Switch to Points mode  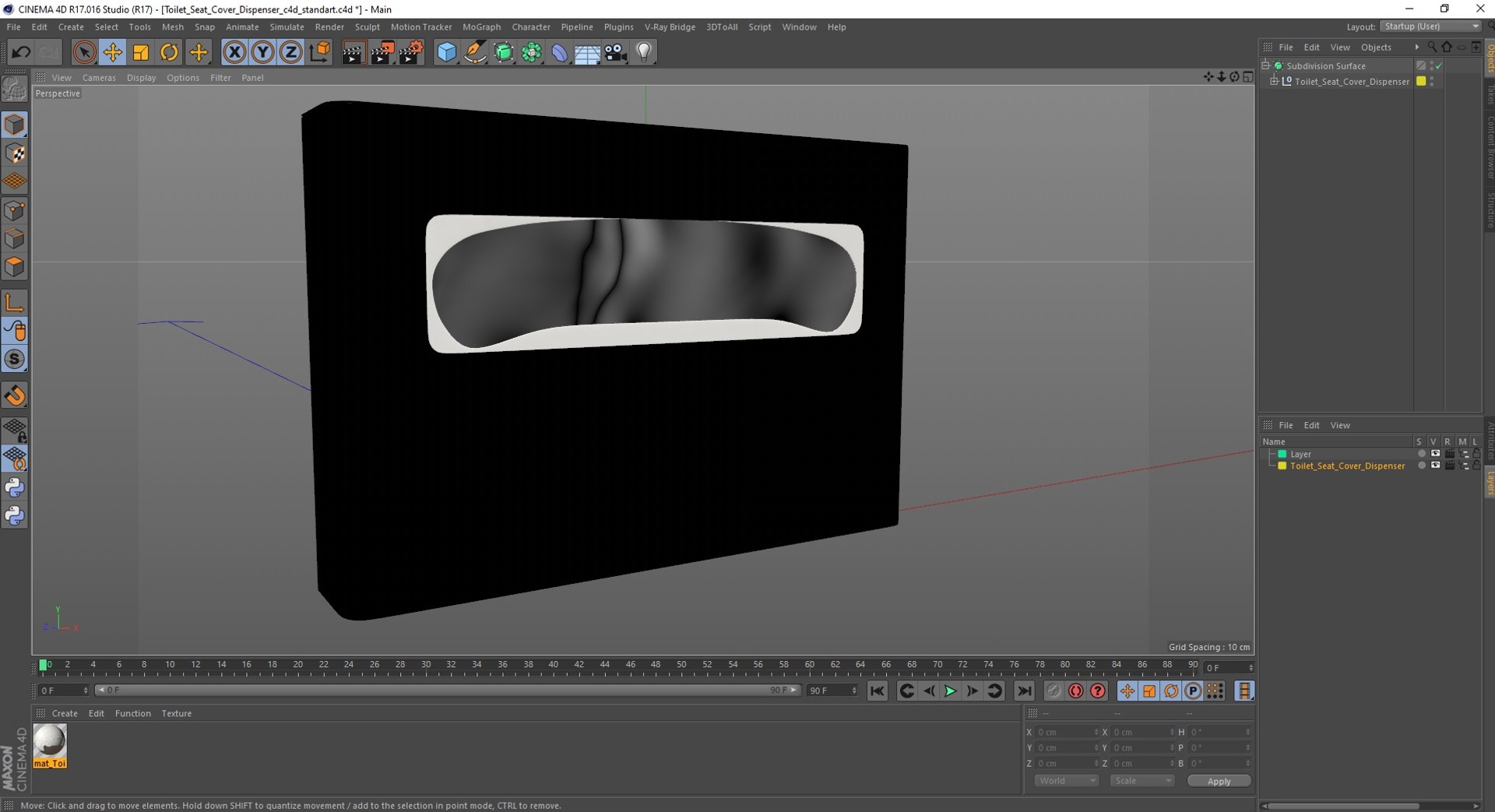(x=14, y=210)
